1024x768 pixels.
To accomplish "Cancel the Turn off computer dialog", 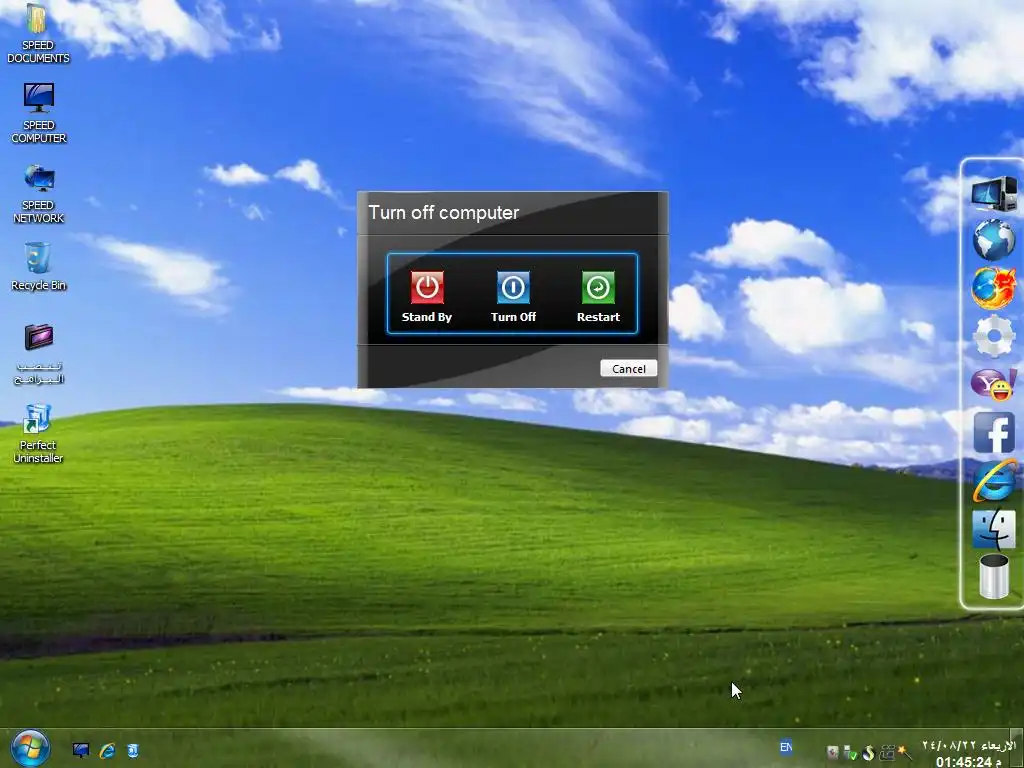I will 628,368.
